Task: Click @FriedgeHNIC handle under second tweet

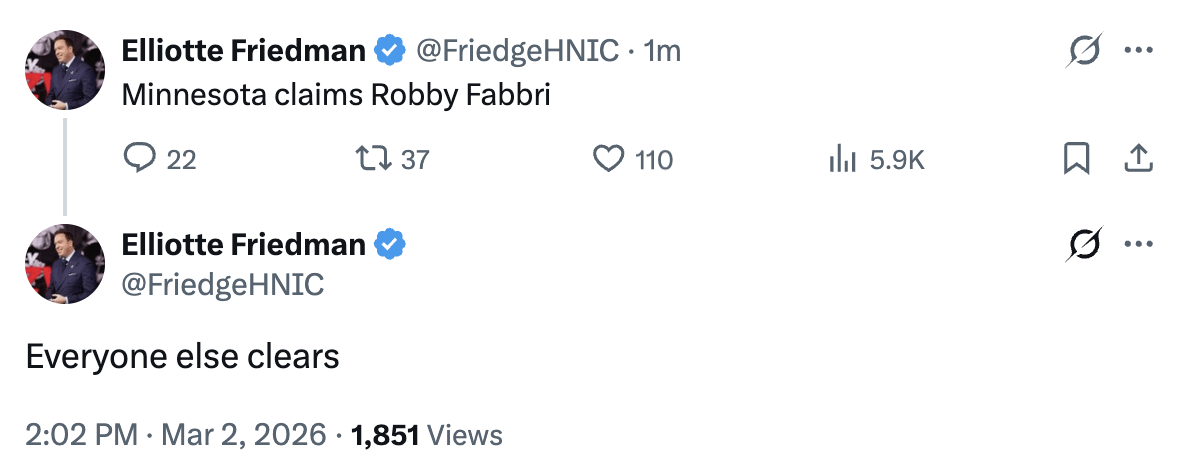Action: coord(222,284)
